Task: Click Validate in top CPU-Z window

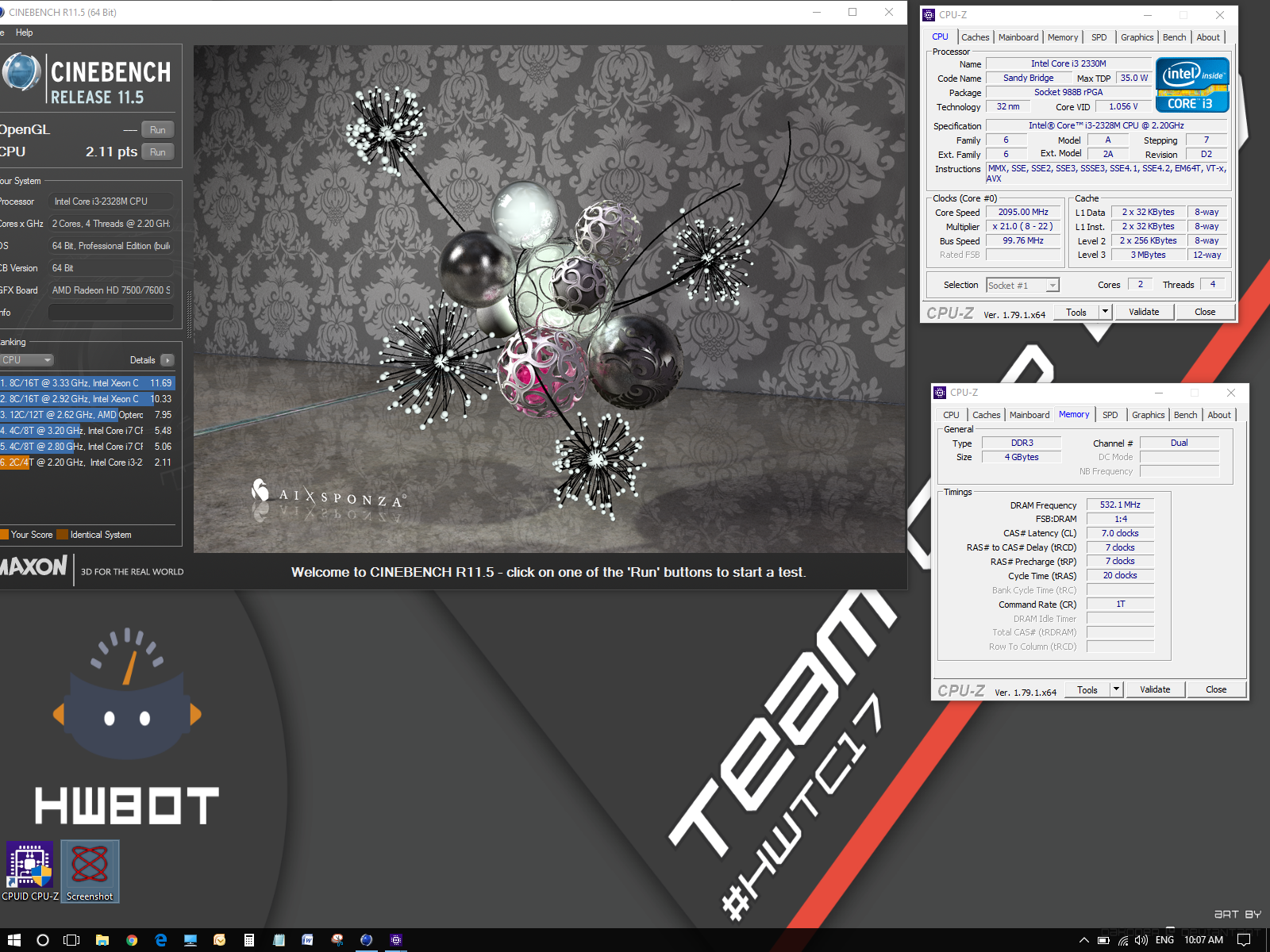Action: pos(1144,313)
